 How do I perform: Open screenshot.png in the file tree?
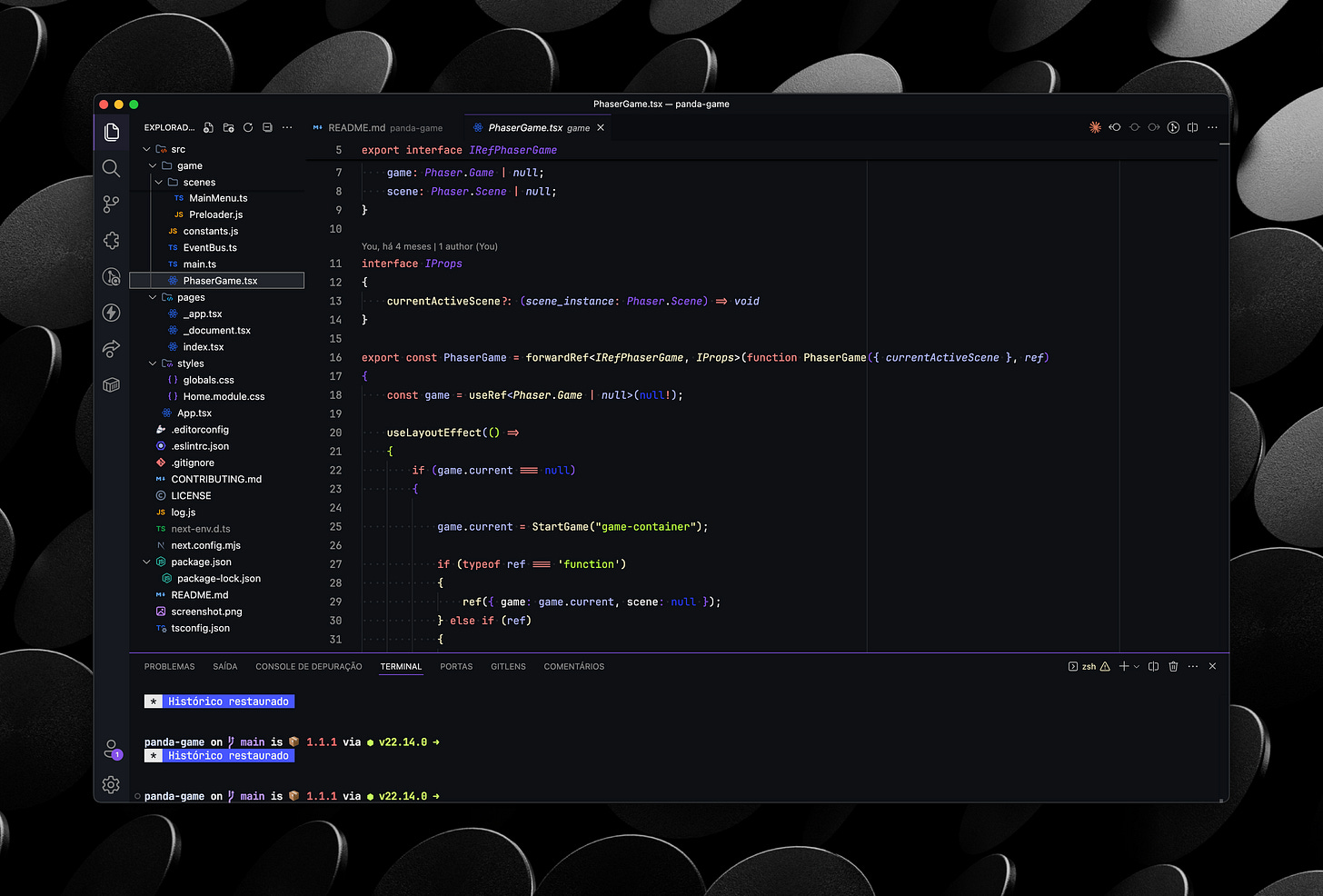(206, 612)
